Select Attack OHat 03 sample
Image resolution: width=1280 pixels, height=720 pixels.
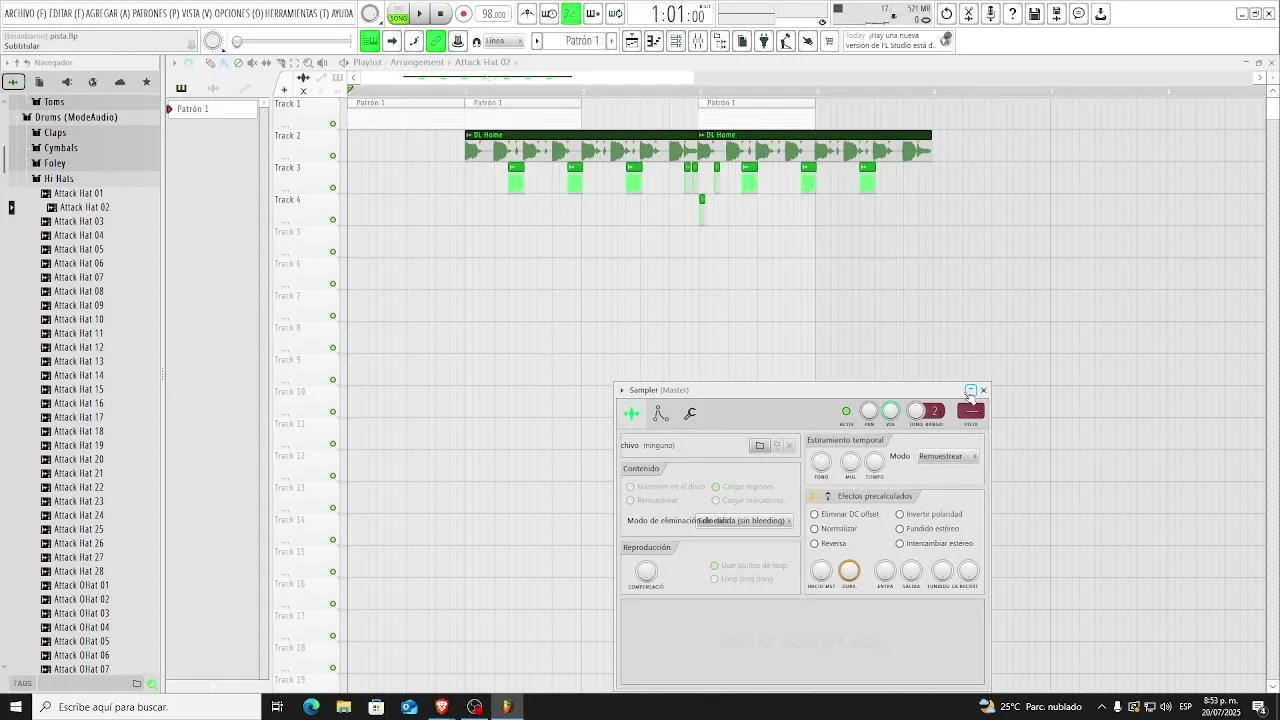[81, 613]
